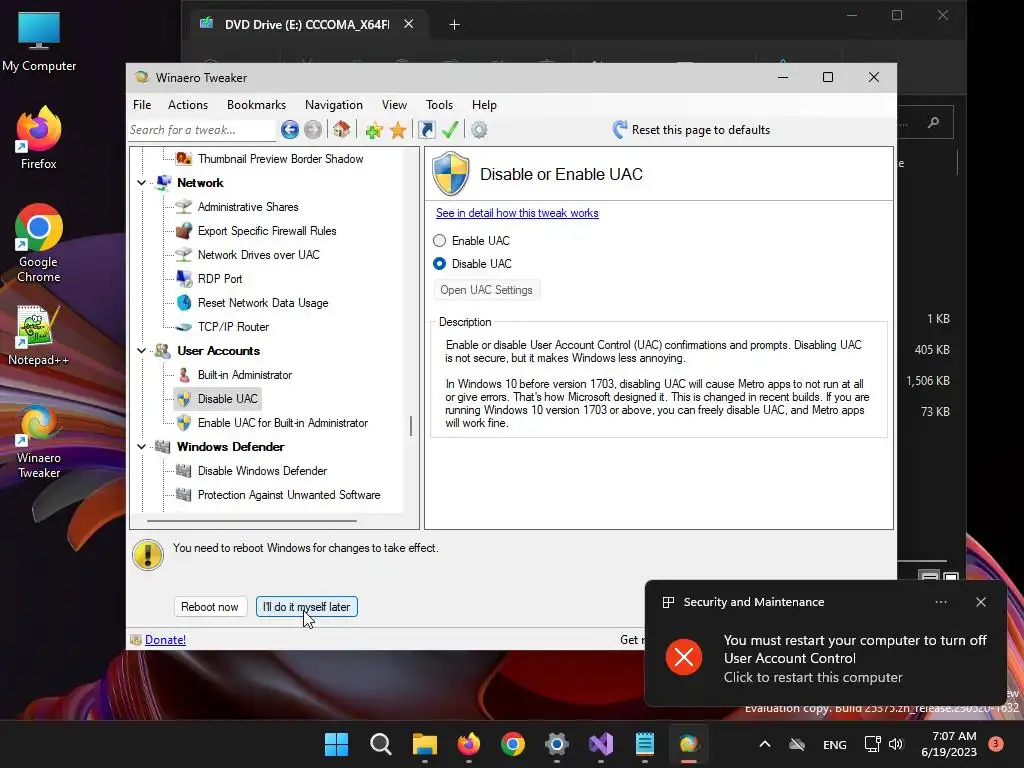Click inside the Search for a tweak field
The image size is (1024, 768).
201,130
